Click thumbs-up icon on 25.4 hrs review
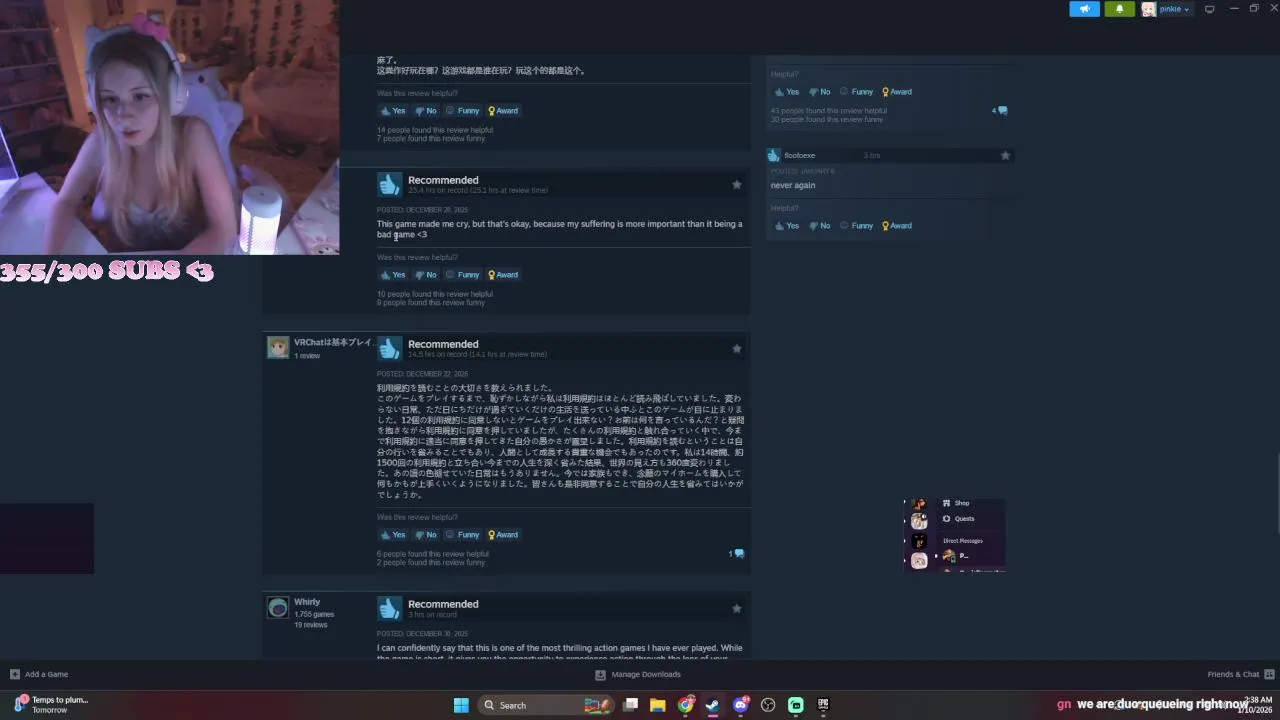Image resolution: width=1280 pixels, height=720 pixels. click(389, 184)
